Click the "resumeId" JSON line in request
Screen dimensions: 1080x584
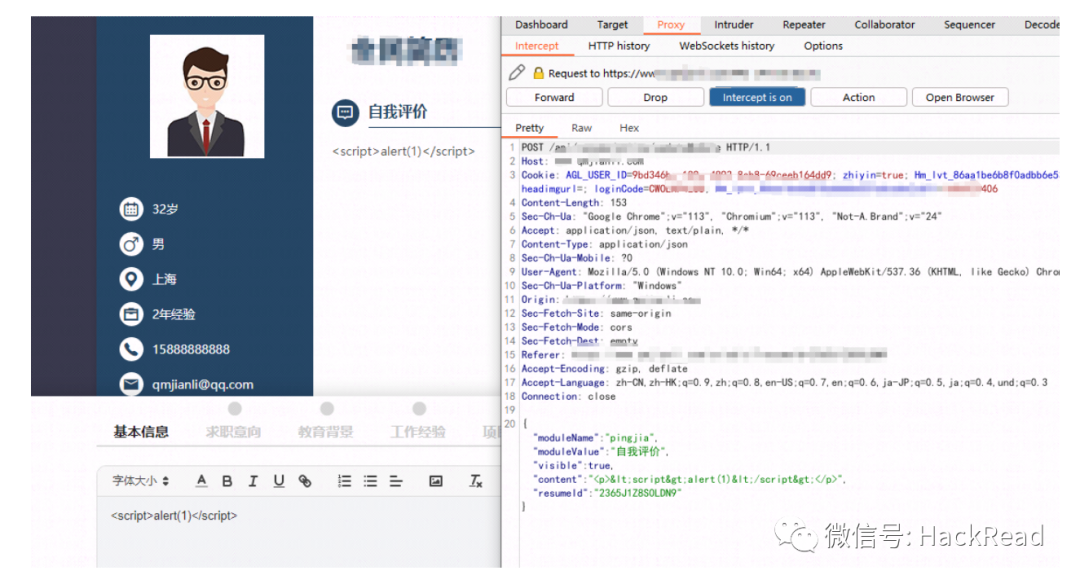click(608, 493)
